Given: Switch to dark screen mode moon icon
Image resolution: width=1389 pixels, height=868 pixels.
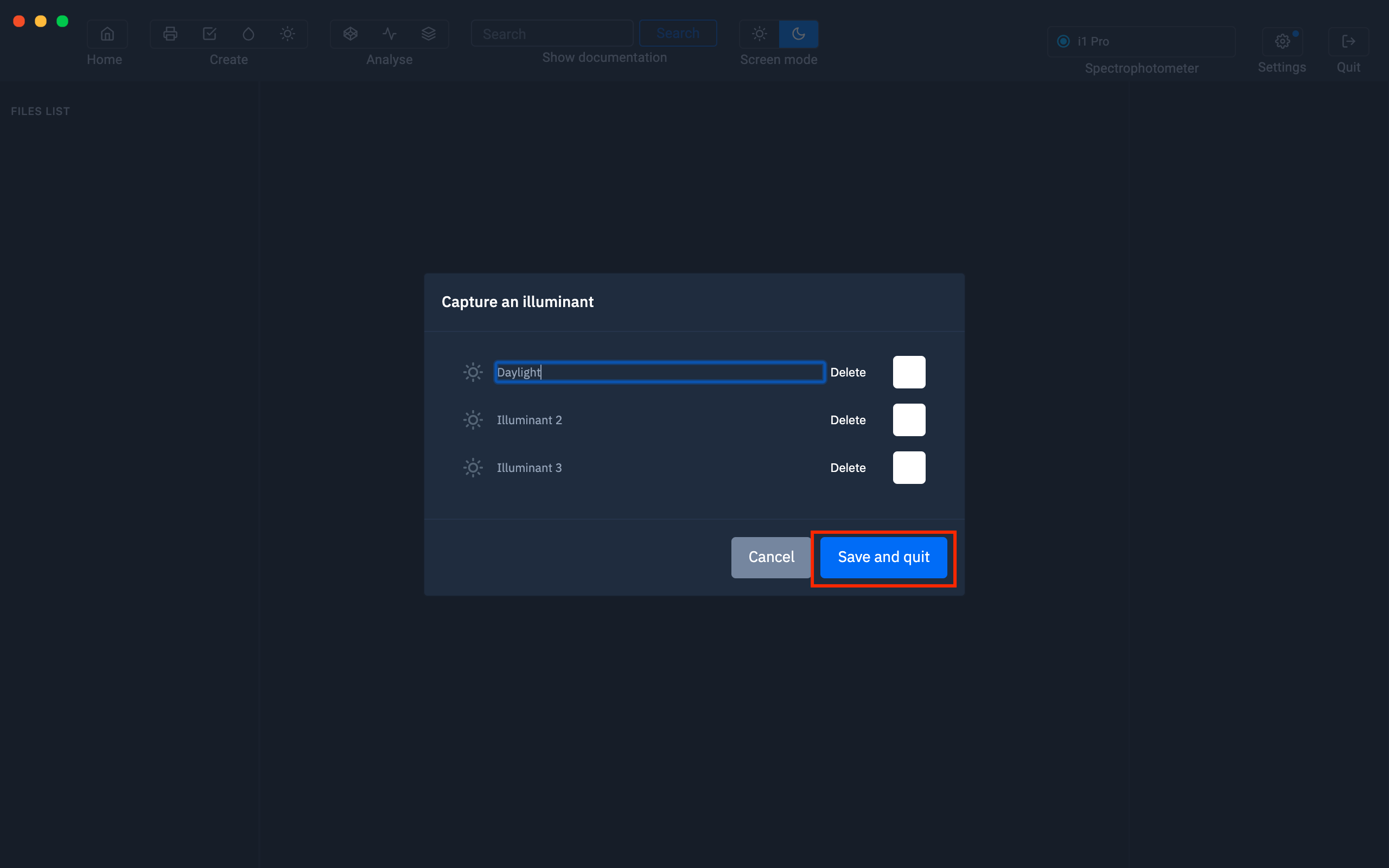Looking at the screenshot, I should point(798,34).
